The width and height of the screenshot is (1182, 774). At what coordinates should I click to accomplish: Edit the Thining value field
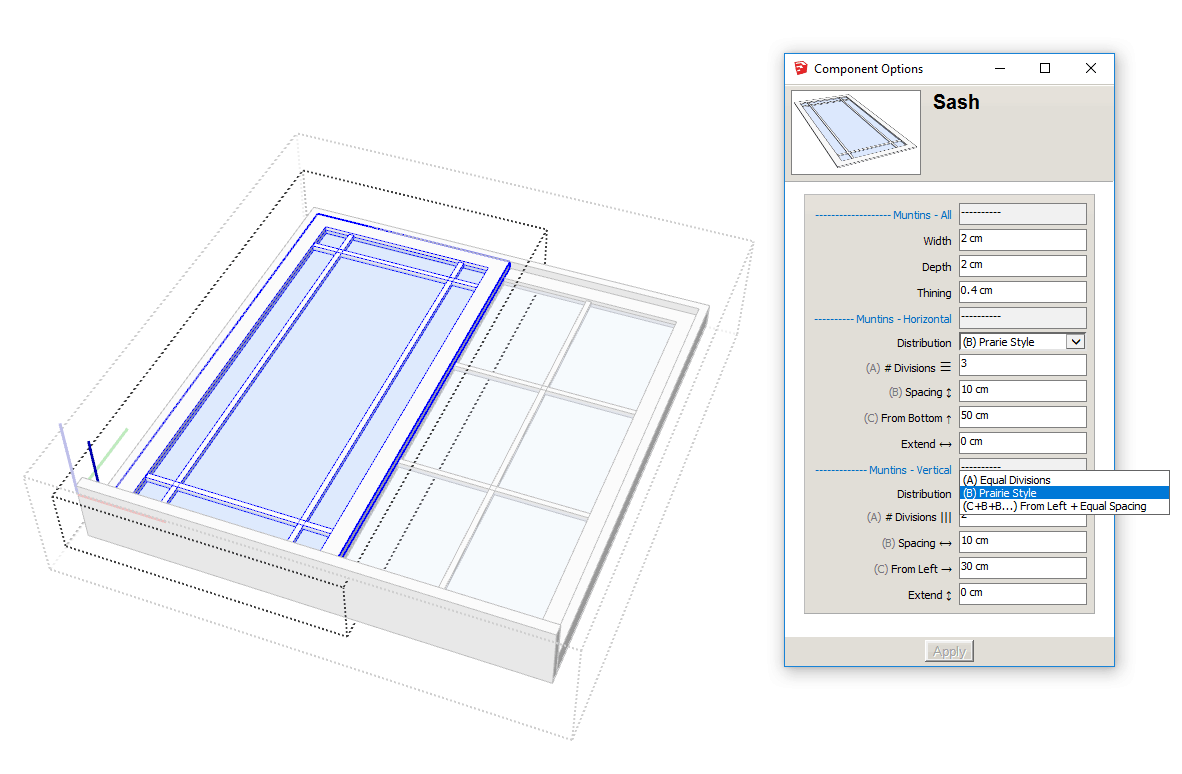(x=1022, y=291)
